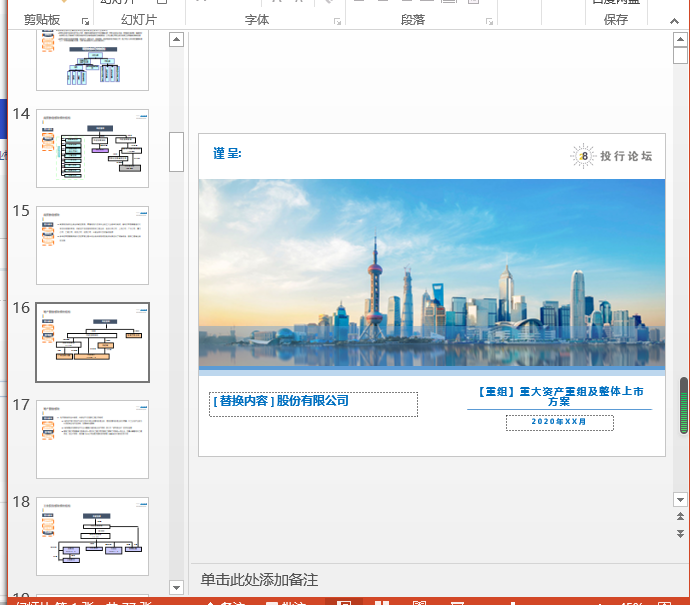690x605 pixels.
Task: Go to previous slide with double-up arrow
Action: [x=680, y=517]
